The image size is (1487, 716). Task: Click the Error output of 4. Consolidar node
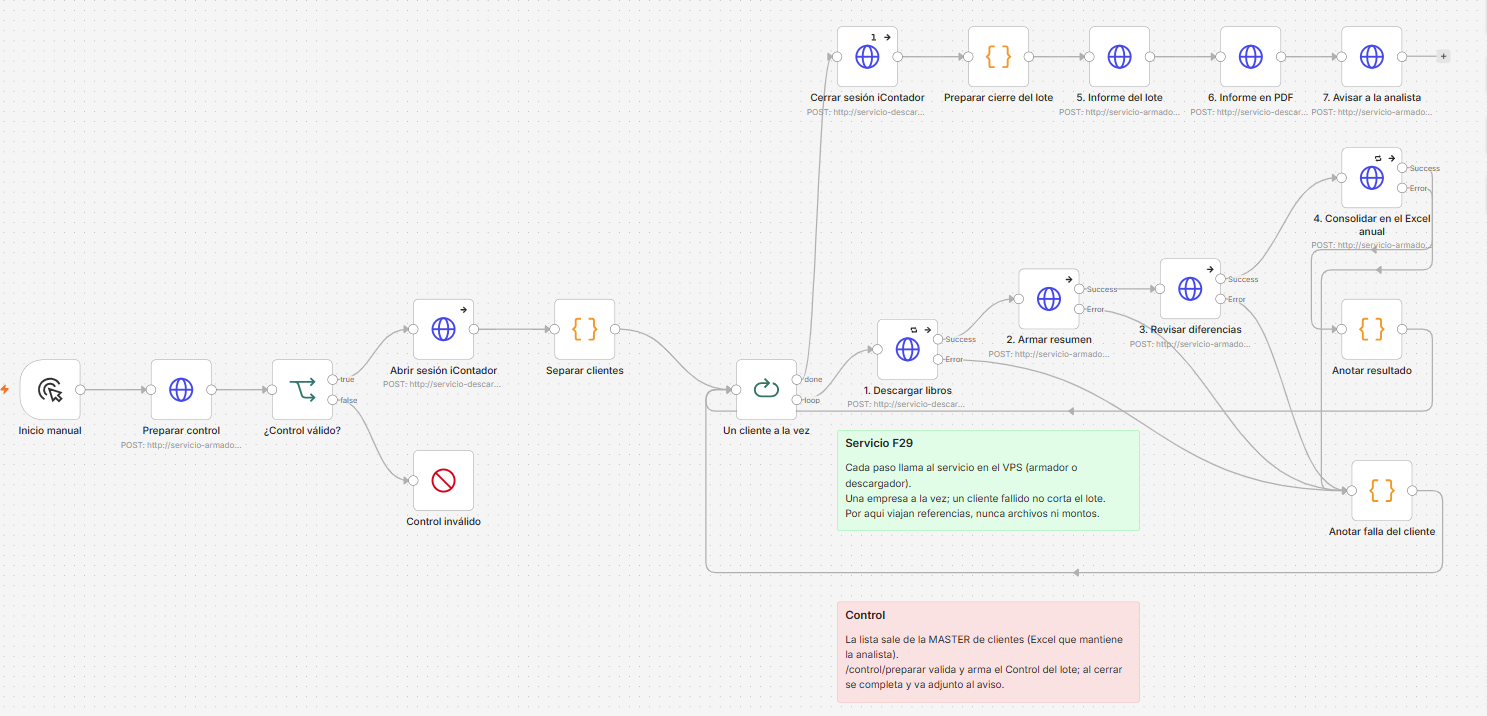(1402, 188)
